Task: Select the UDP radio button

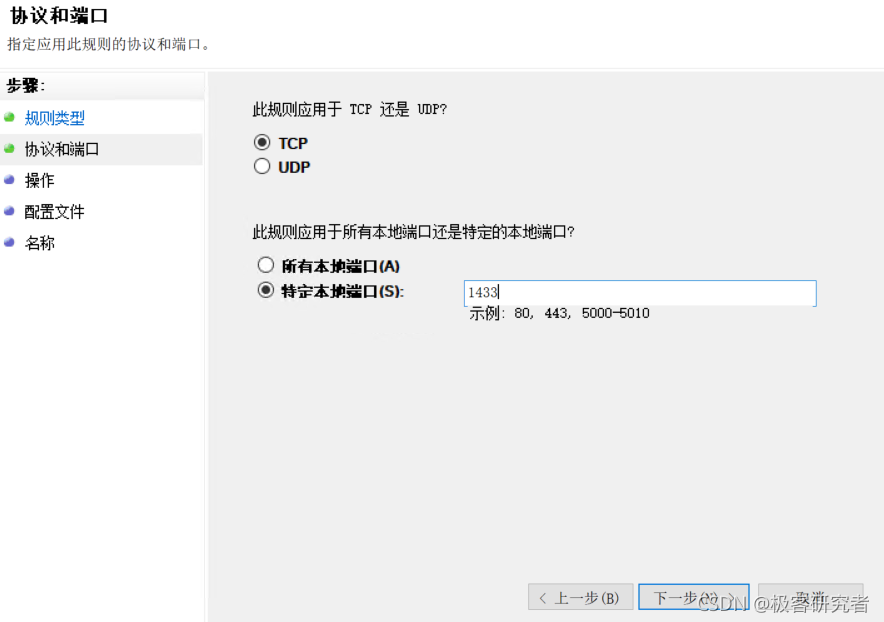Action: click(x=263, y=166)
